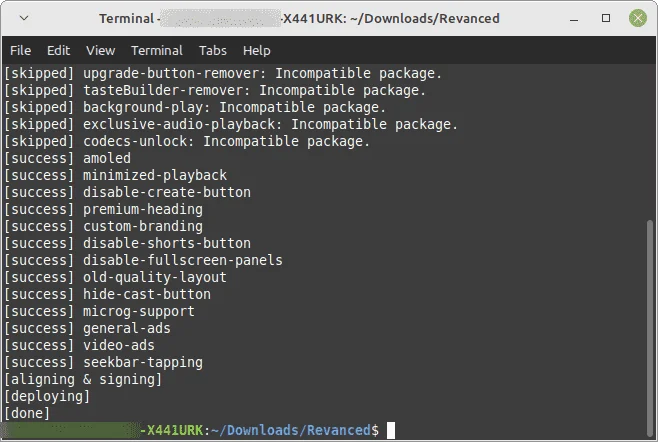This screenshot has height=442, width=658.
Task: Open the View menu
Action: pos(100,51)
